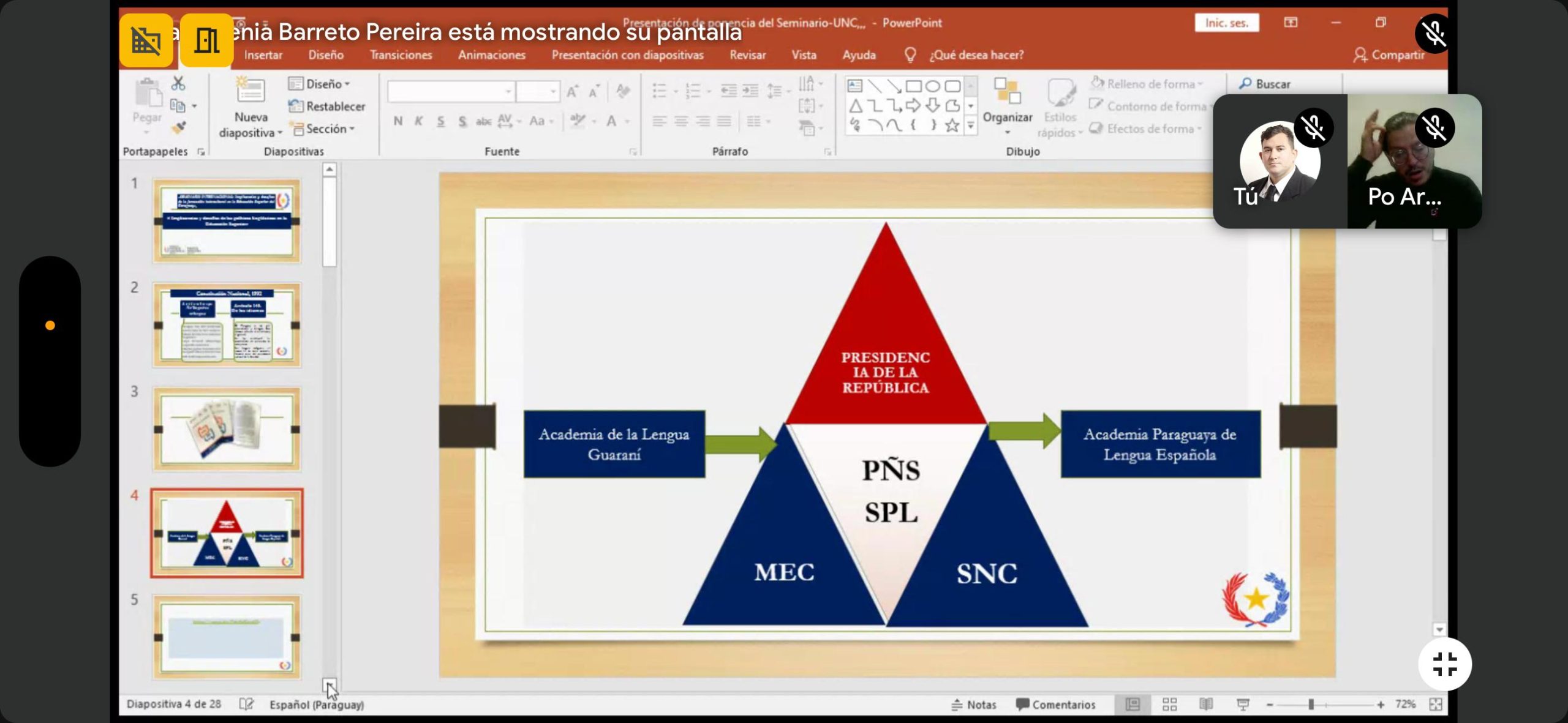Click the Copy icon in Portapapeles
1568x723 pixels.
pos(178,106)
